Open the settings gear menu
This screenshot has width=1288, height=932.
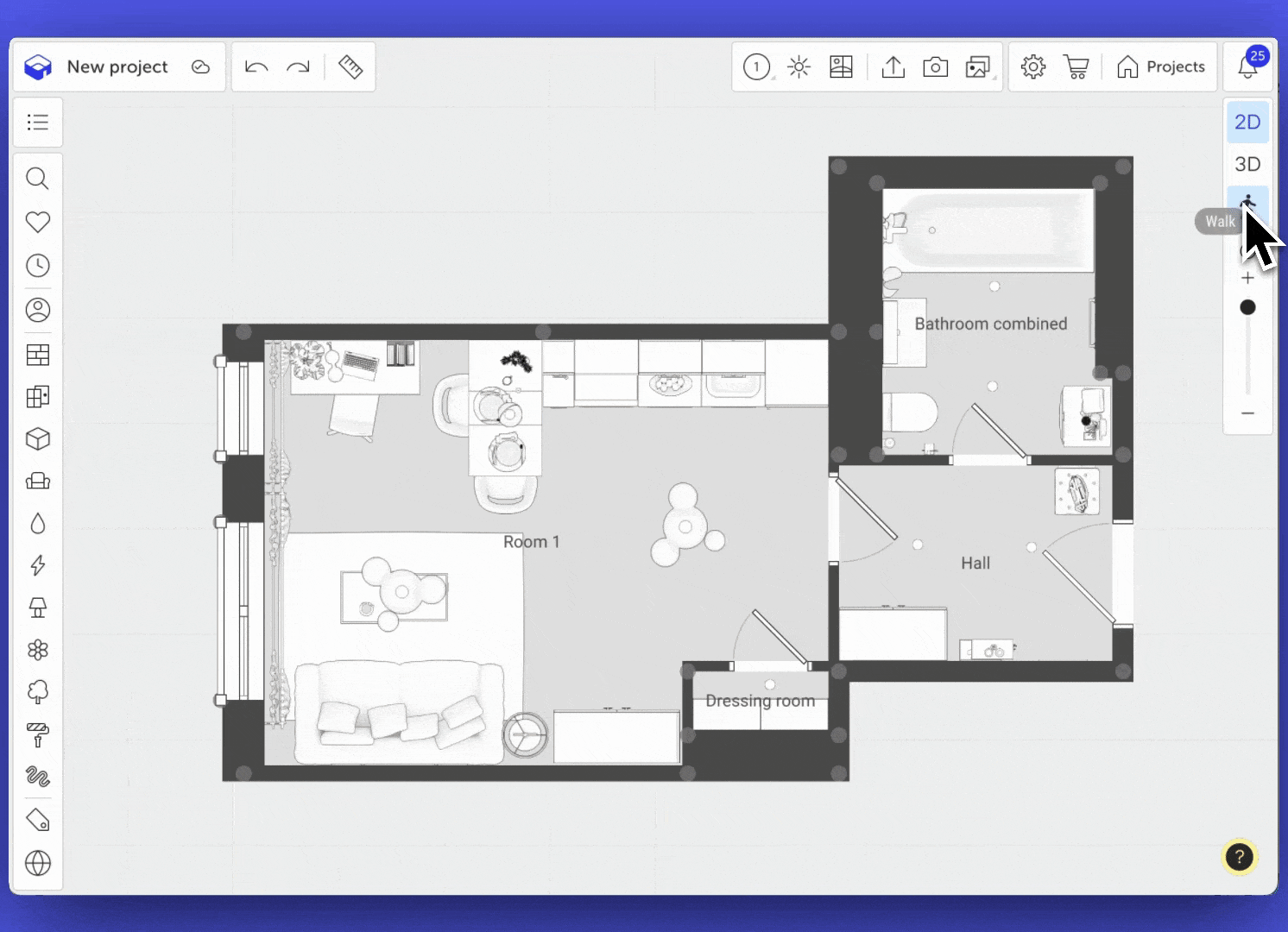click(x=1033, y=67)
